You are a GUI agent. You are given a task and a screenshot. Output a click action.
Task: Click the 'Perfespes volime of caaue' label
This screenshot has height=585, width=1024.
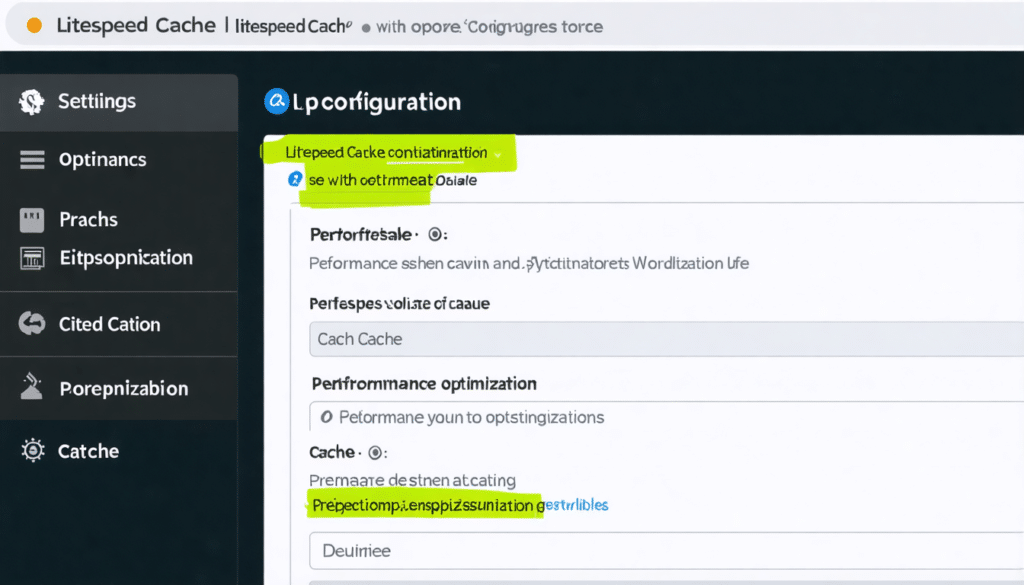400,304
